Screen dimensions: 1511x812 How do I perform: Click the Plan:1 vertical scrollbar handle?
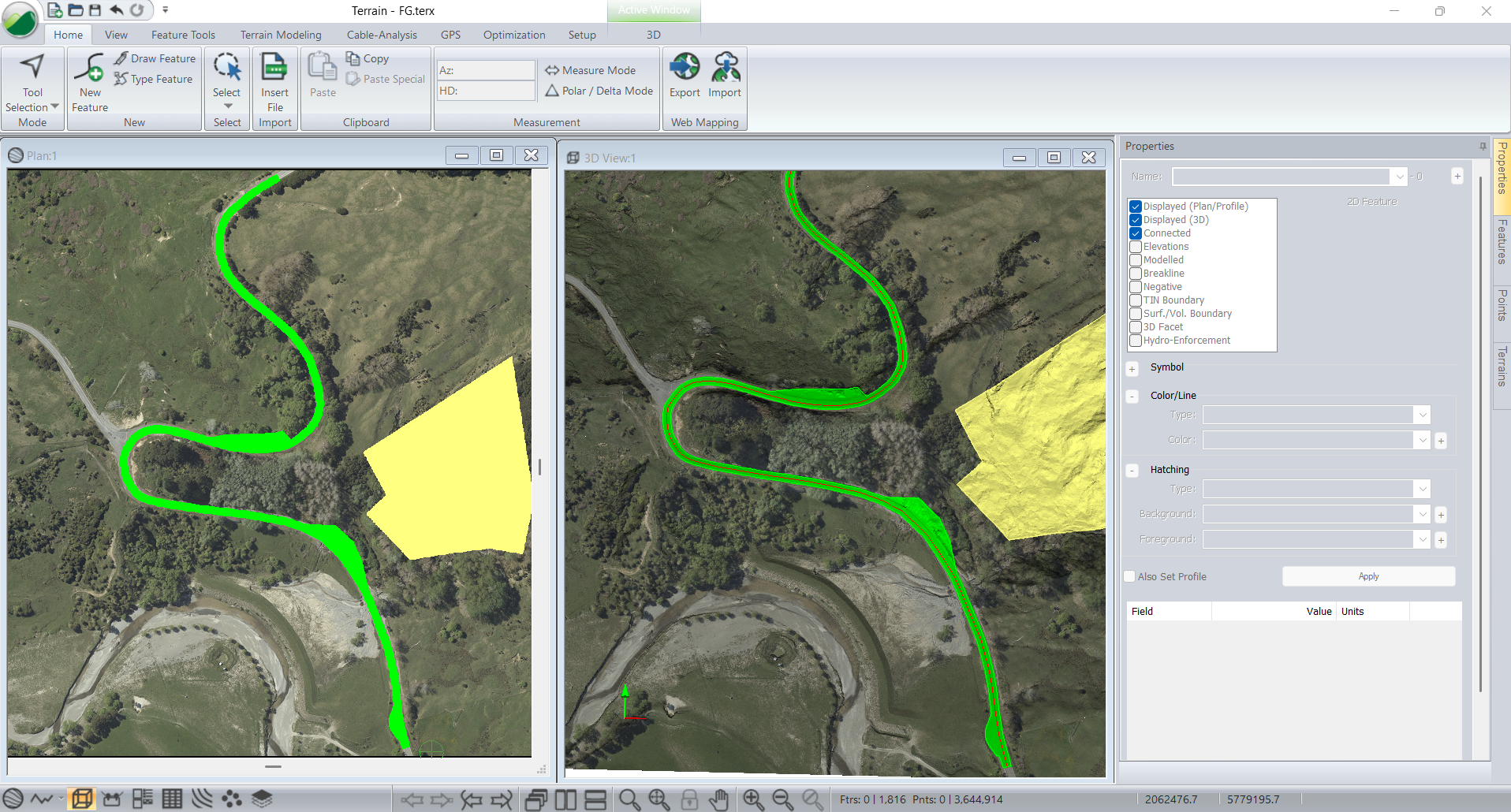point(539,467)
